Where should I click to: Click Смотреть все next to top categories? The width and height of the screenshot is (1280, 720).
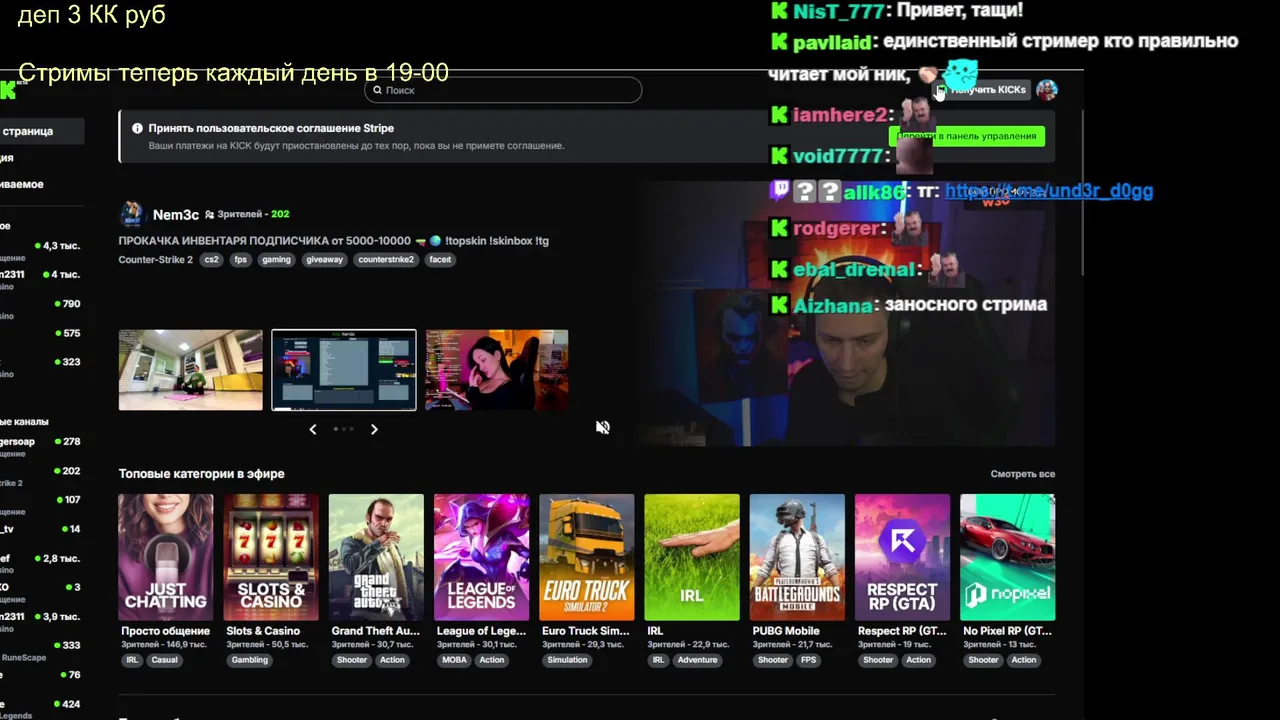(x=1022, y=474)
